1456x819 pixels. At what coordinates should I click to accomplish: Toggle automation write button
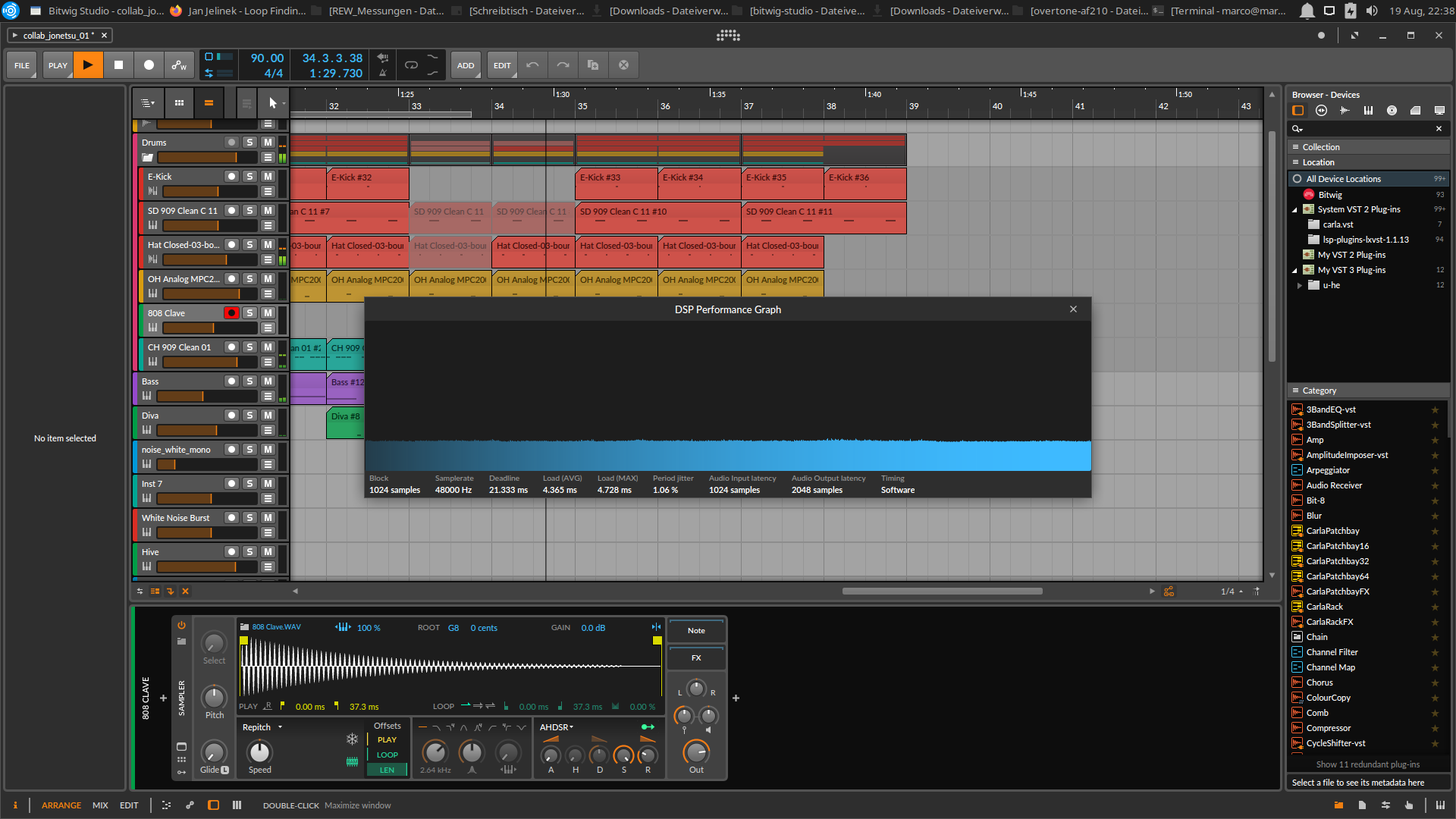click(x=179, y=65)
